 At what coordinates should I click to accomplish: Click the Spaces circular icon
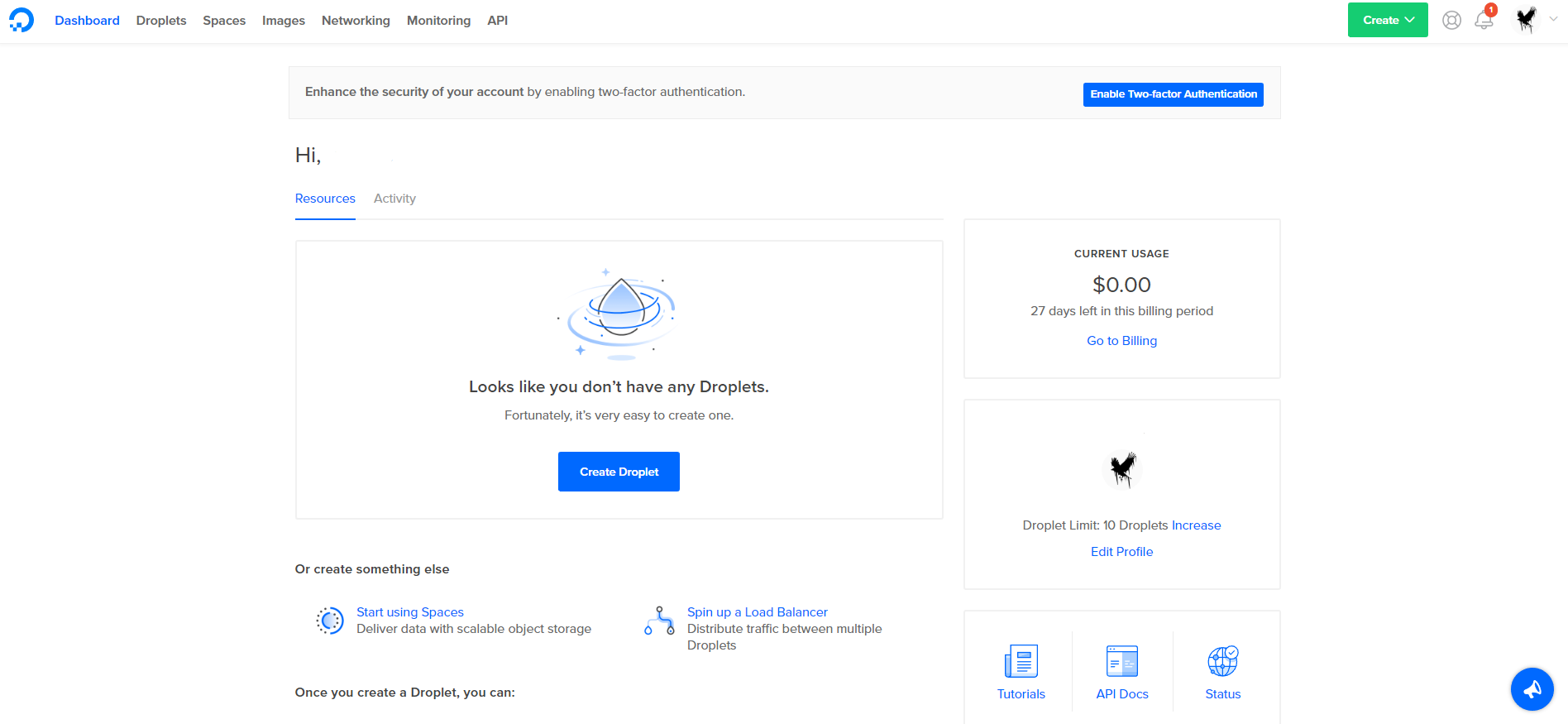(330, 621)
